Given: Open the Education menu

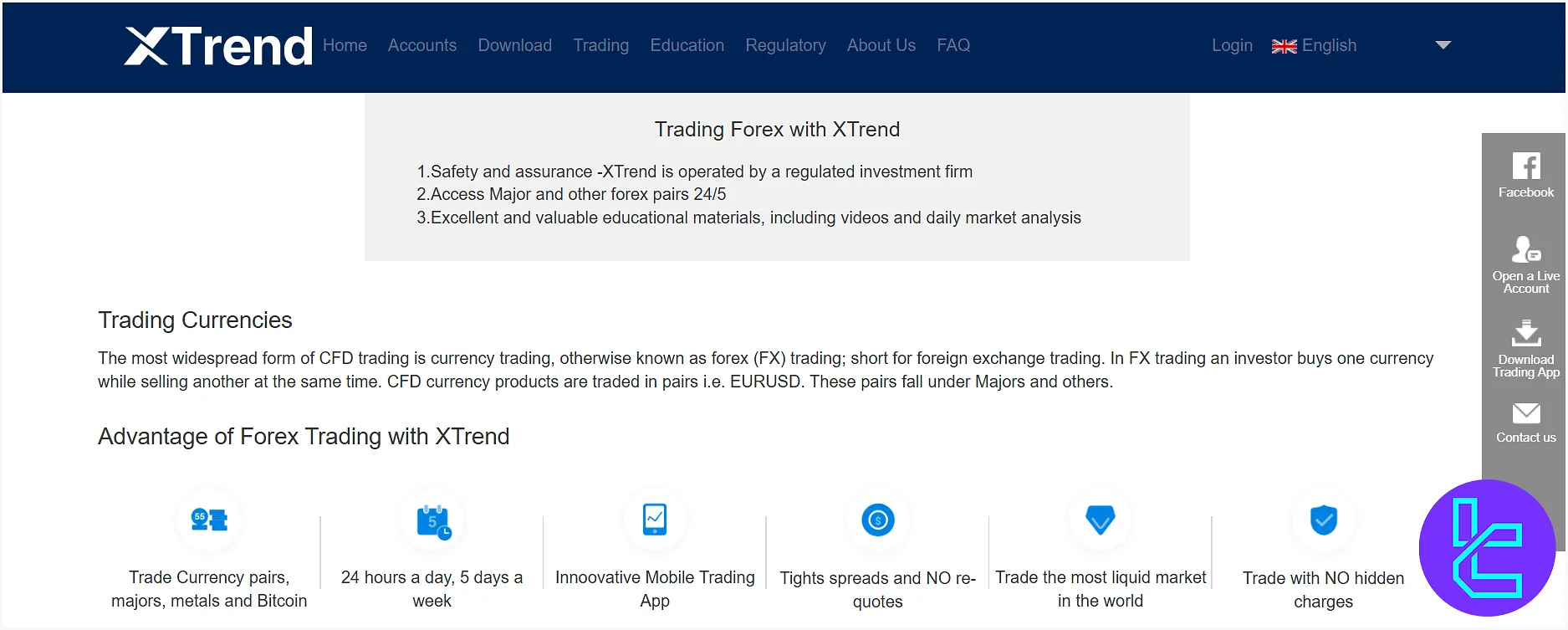Looking at the screenshot, I should point(687,45).
